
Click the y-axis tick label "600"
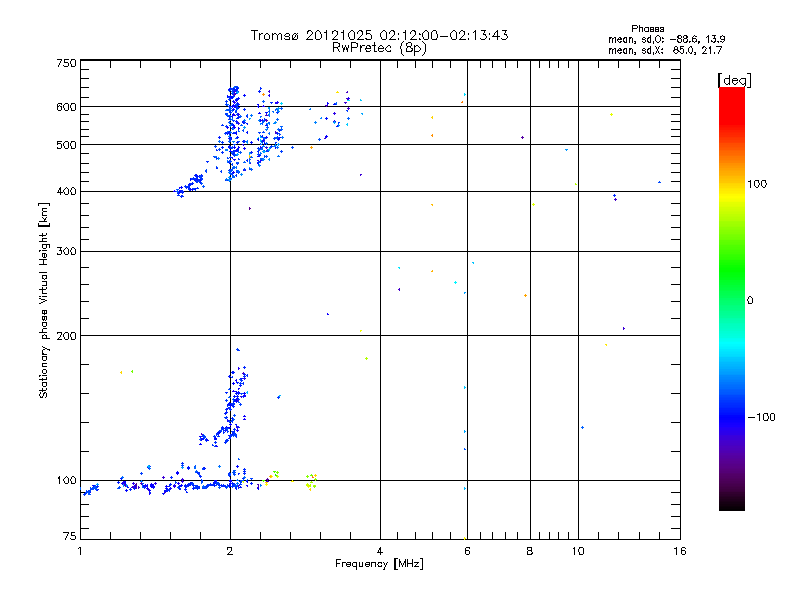pyautogui.click(x=66, y=107)
